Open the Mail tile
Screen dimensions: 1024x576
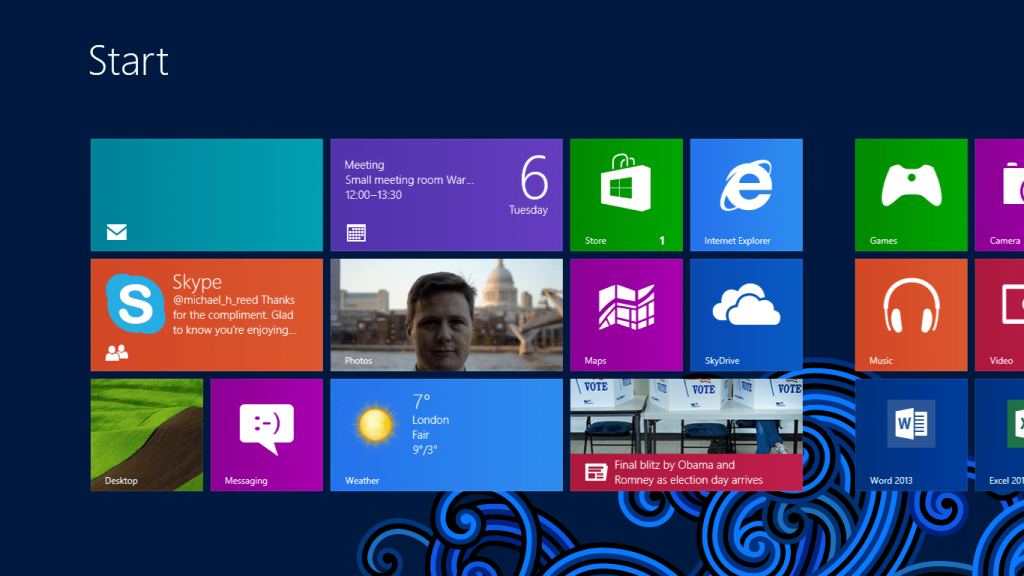206,195
